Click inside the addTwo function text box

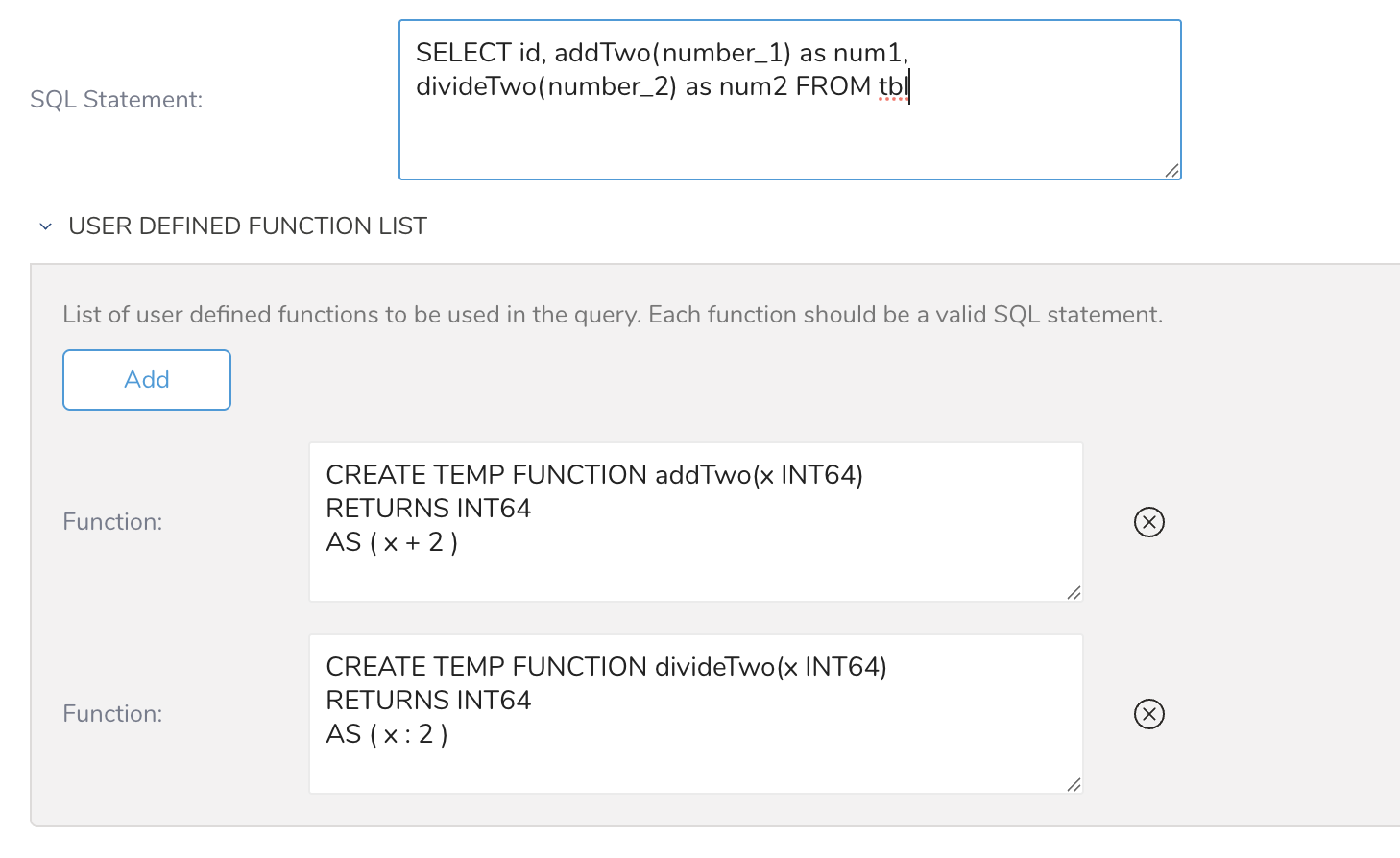tap(695, 571)
